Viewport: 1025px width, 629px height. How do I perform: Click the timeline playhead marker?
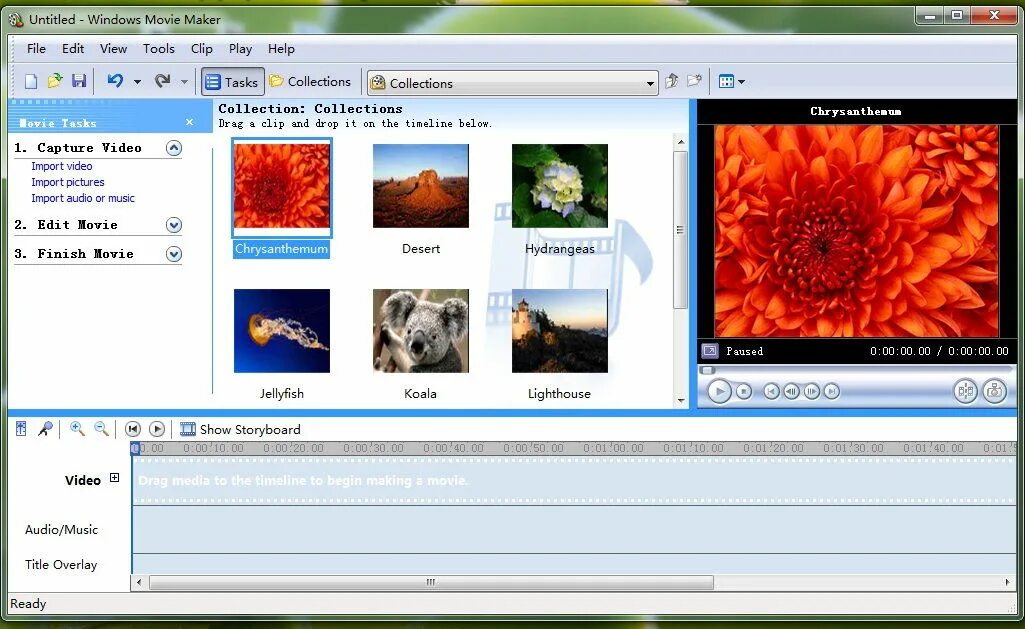point(135,449)
